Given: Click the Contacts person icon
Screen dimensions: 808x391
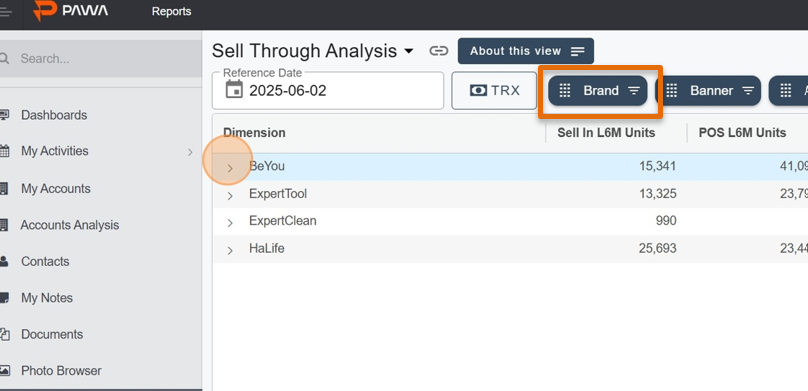Looking at the screenshot, I should 4,261.
